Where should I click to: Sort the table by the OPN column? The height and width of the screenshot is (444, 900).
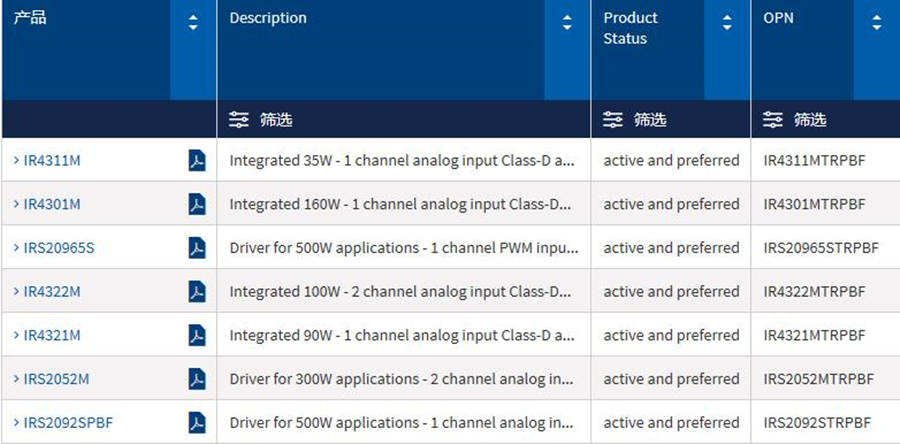pos(876,23)
